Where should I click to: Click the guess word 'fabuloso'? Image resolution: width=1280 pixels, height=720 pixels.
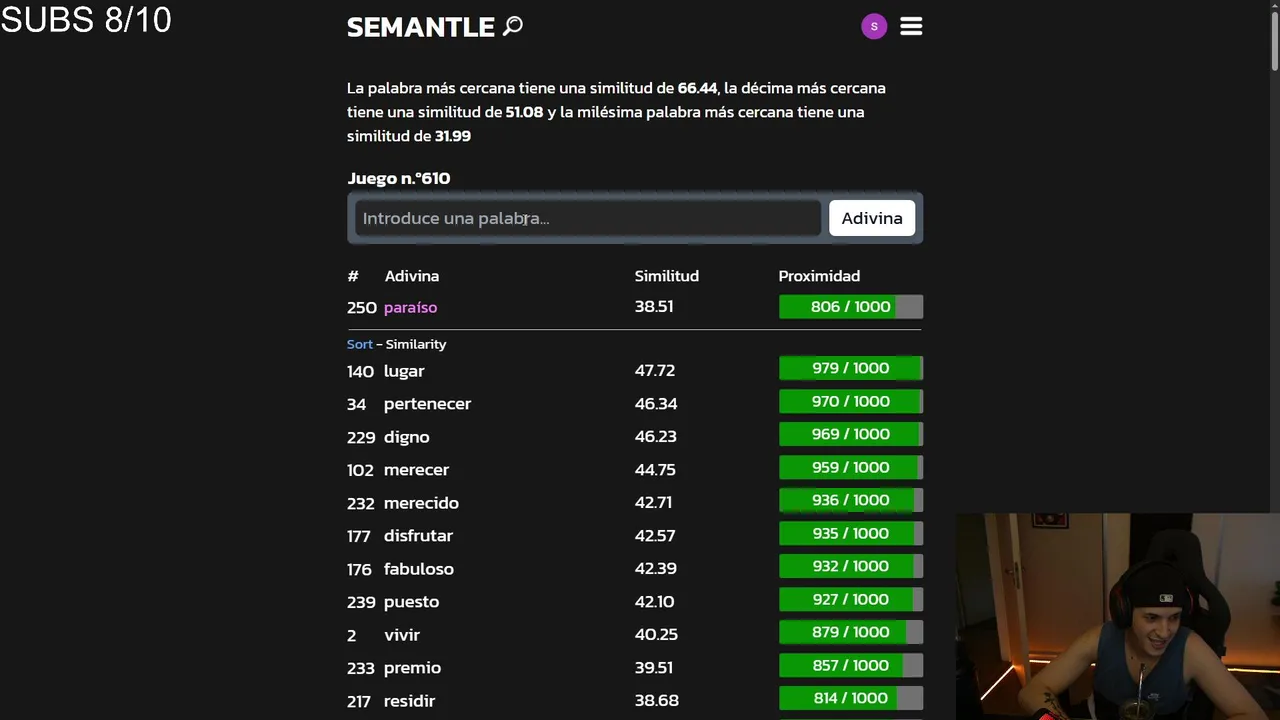[418, 569]
